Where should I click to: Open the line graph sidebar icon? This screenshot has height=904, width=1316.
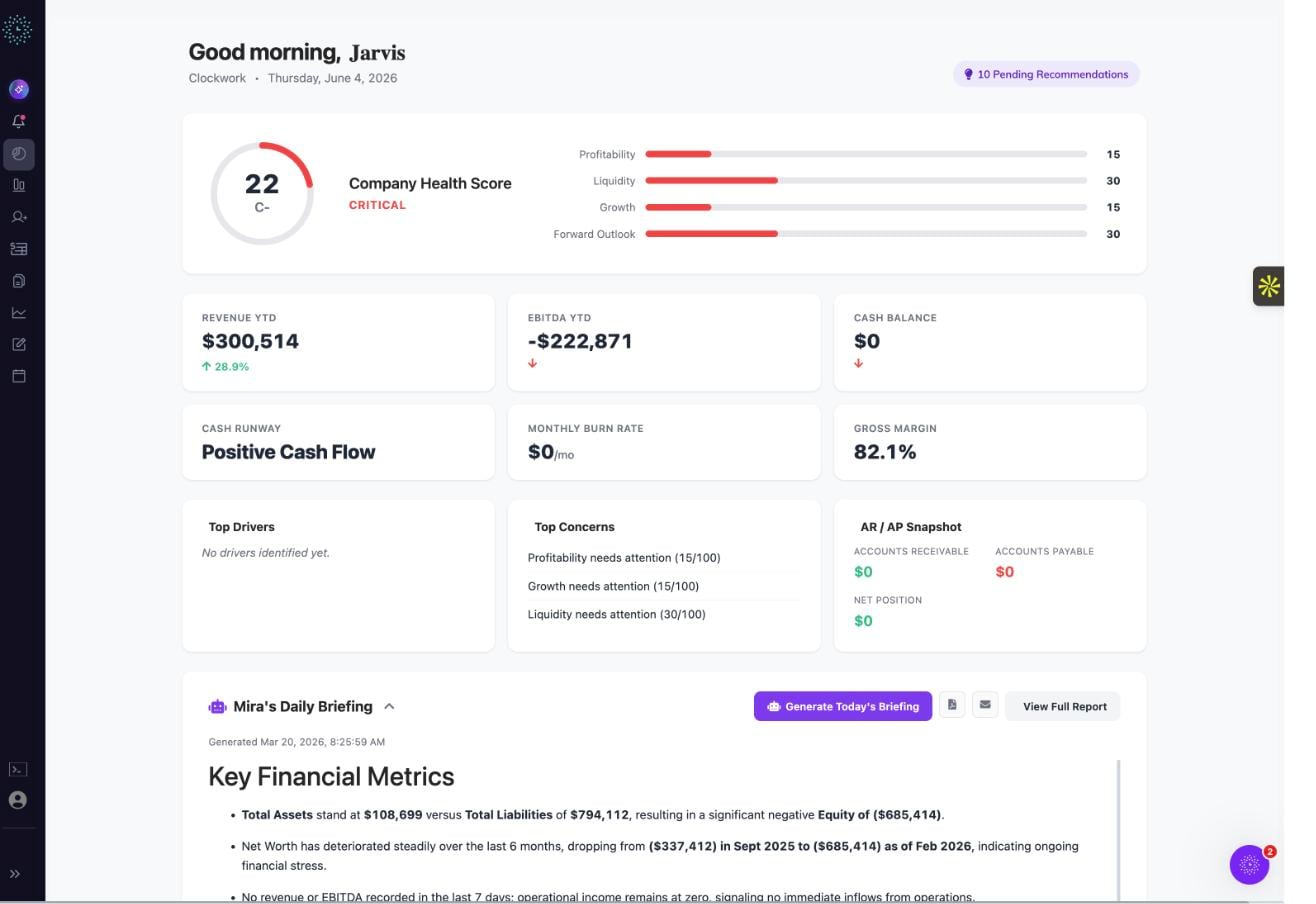18,313
